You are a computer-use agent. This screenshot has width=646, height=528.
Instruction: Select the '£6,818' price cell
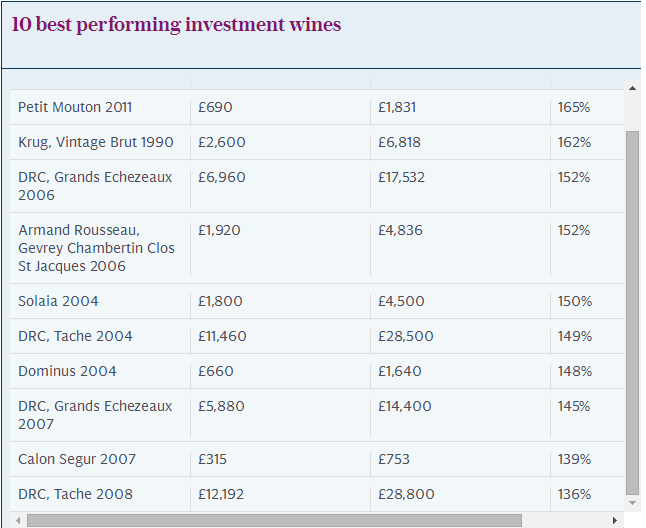pos(460,142)
